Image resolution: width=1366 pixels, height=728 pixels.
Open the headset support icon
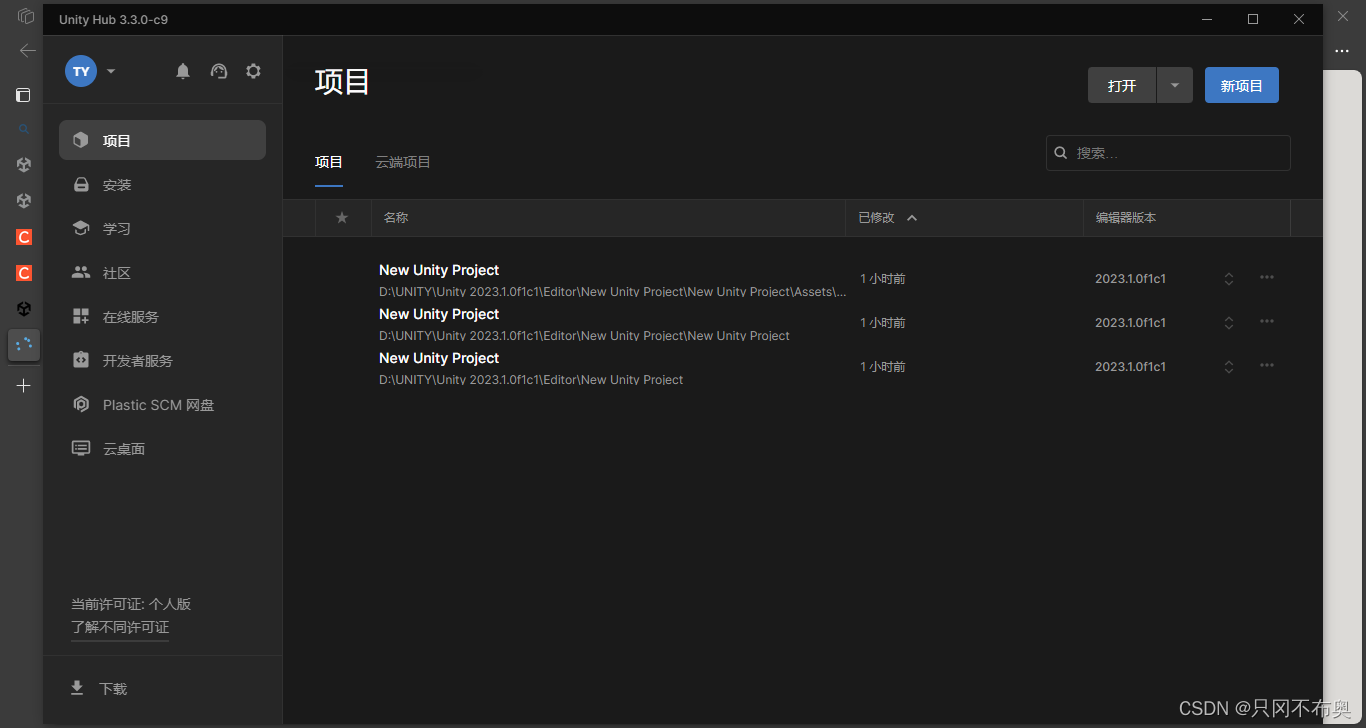[x=219, y=71]
